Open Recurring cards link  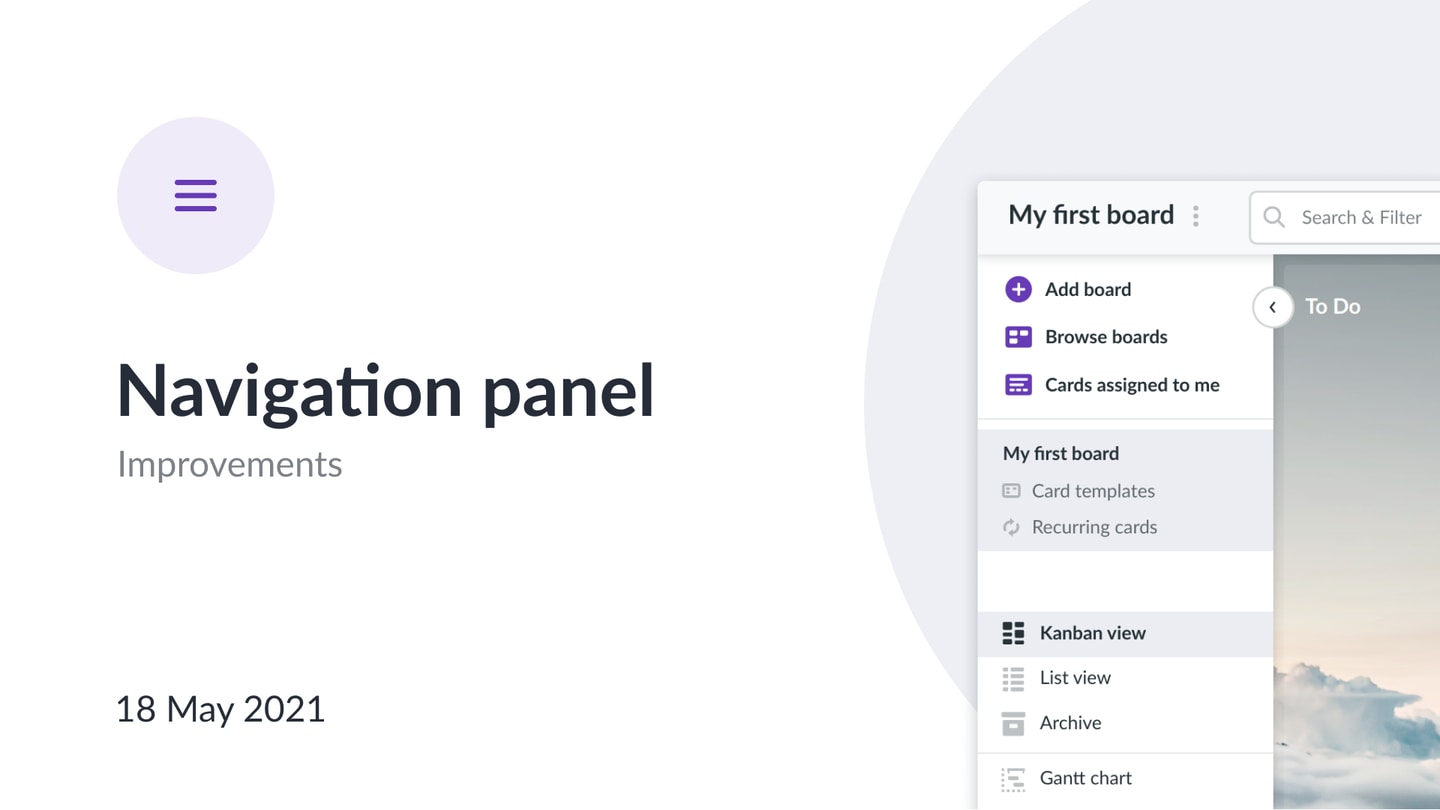pos(1094,527)
